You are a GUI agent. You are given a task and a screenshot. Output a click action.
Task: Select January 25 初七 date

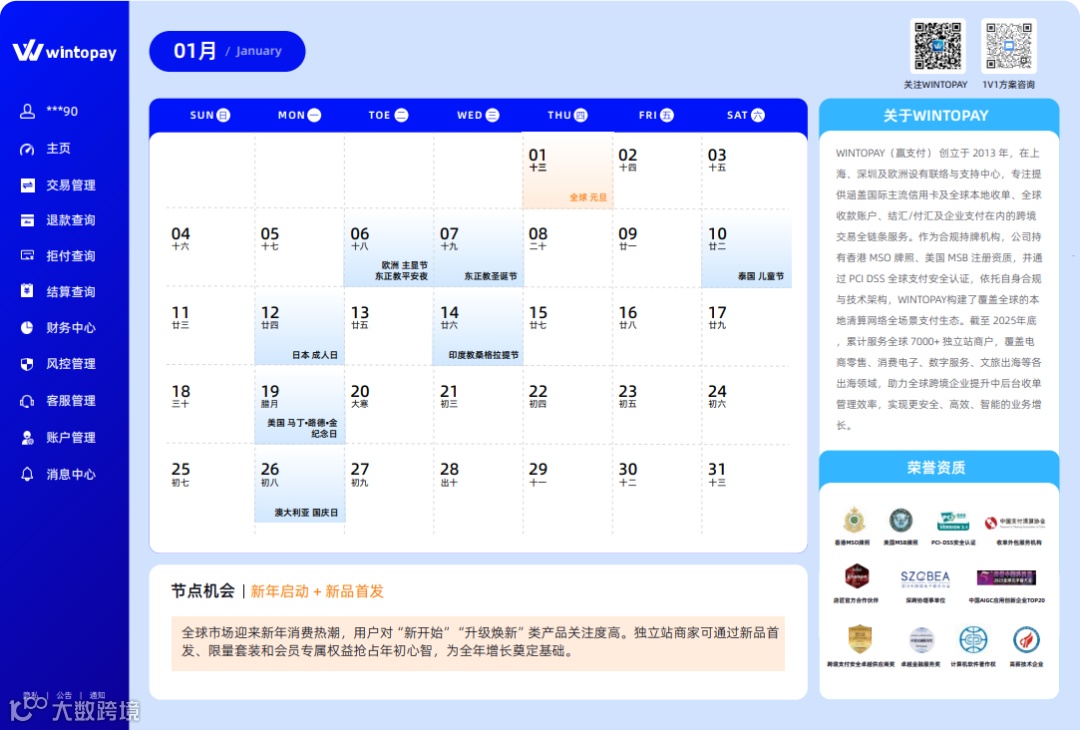point(180,474)
